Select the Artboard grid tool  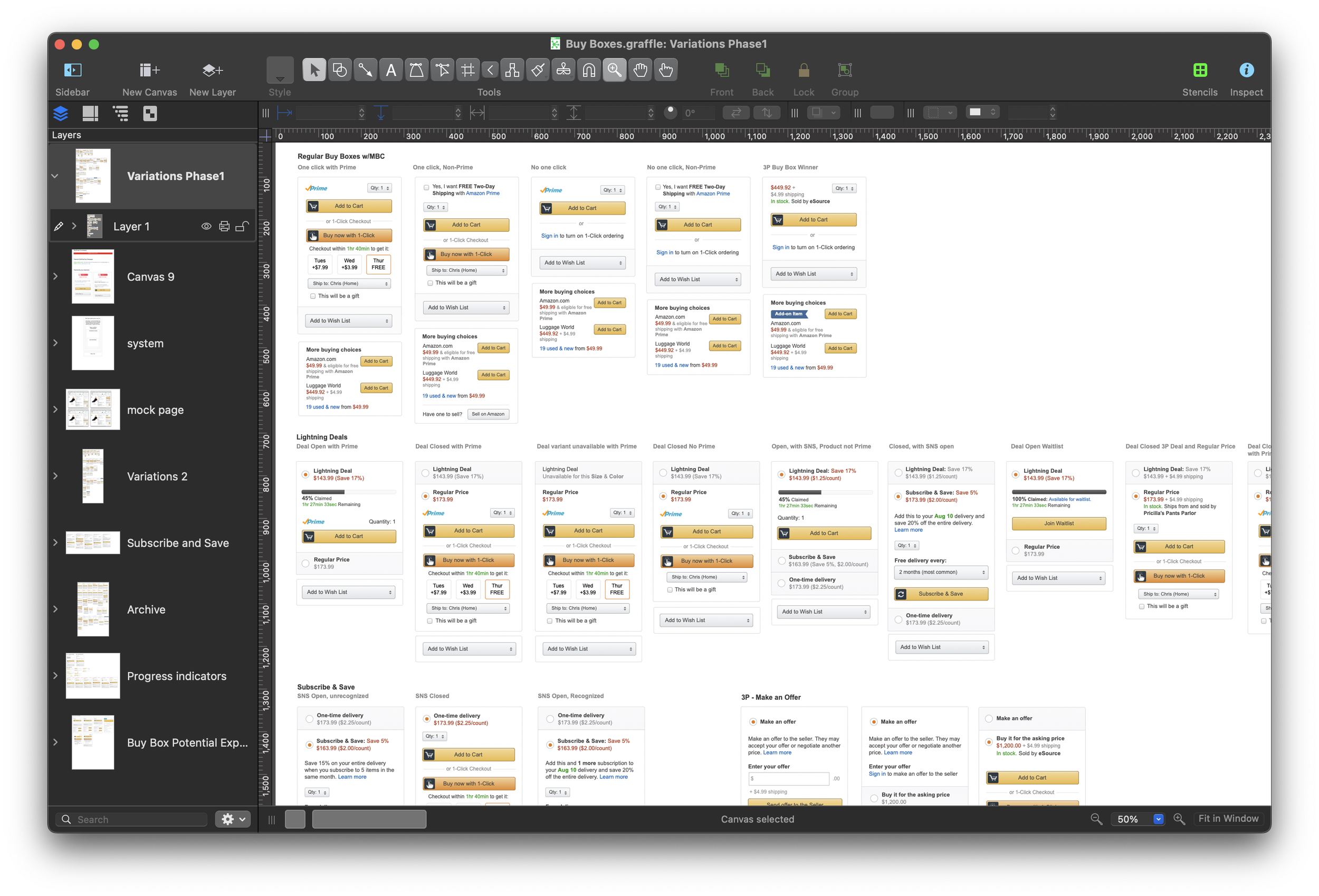tap(467, 70)
